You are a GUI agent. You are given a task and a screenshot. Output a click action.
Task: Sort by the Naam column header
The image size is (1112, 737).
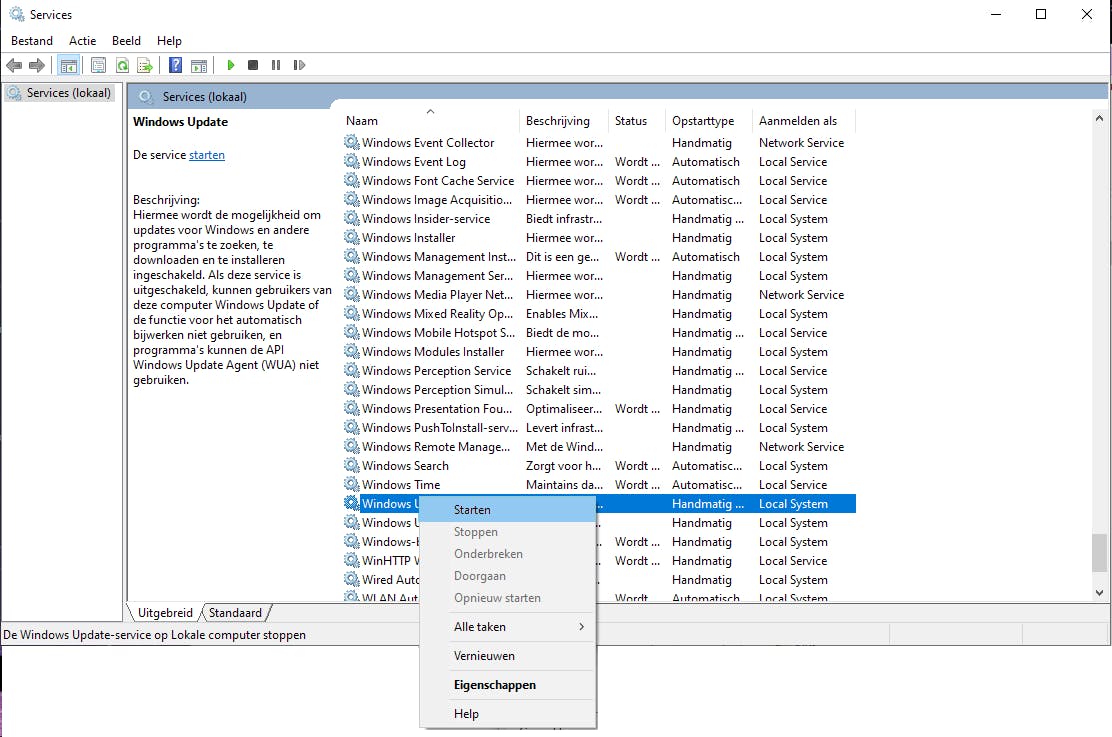430,121
